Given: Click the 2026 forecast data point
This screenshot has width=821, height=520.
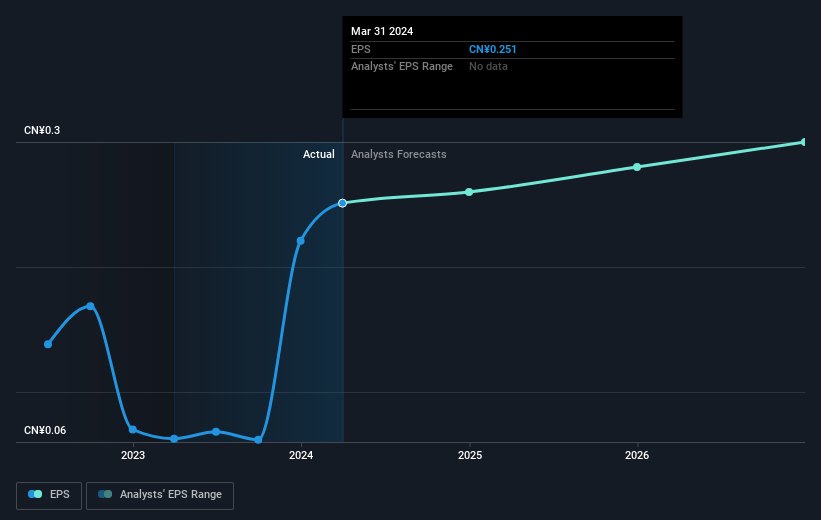Looking at the screenshot, I should [x=637, y=167].
